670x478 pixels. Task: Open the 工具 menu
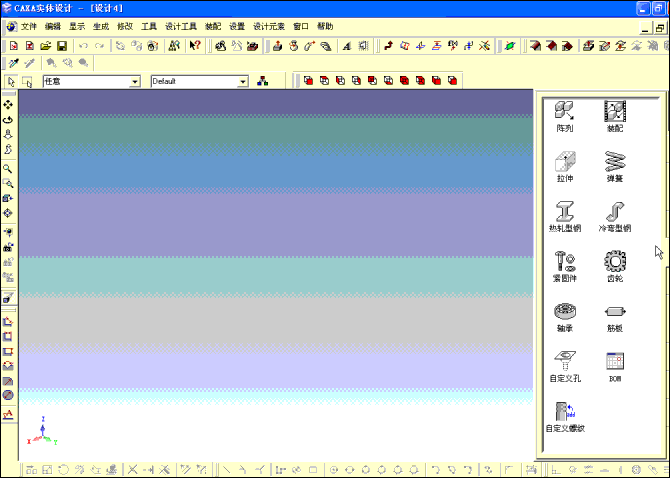coord(149,26)
